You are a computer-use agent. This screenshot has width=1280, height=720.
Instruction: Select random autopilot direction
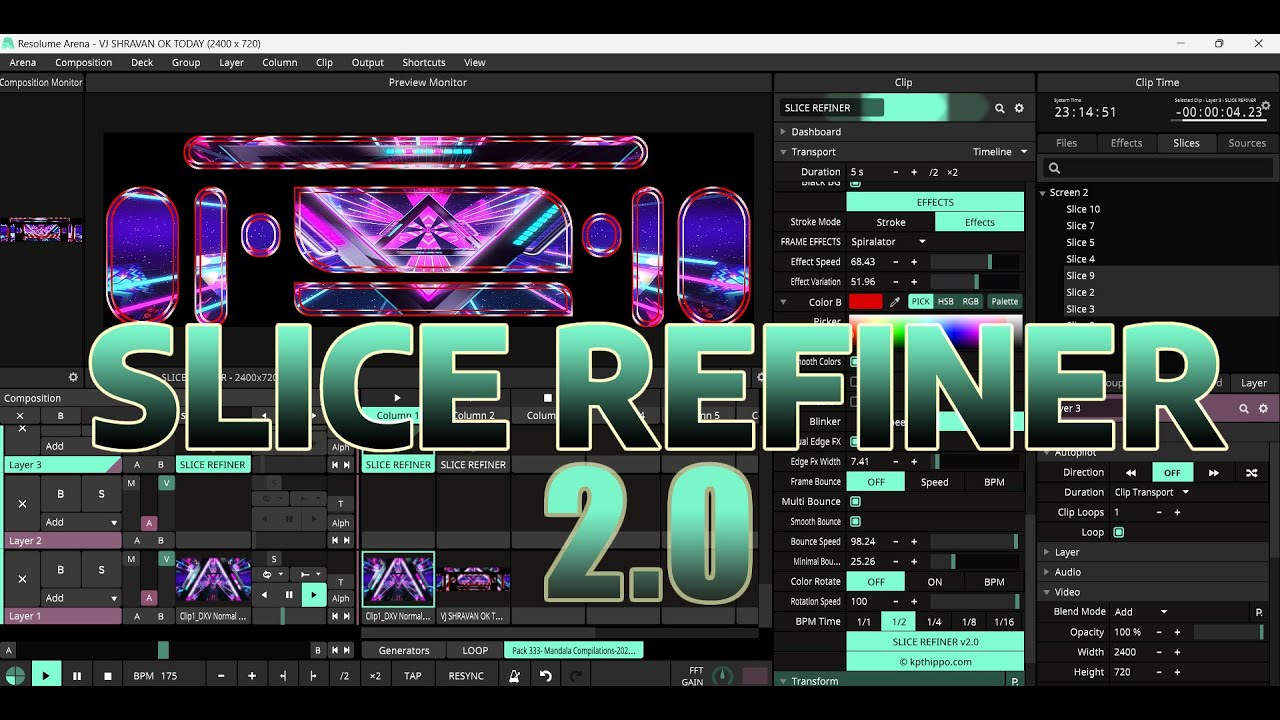(x=1251, y=473)
